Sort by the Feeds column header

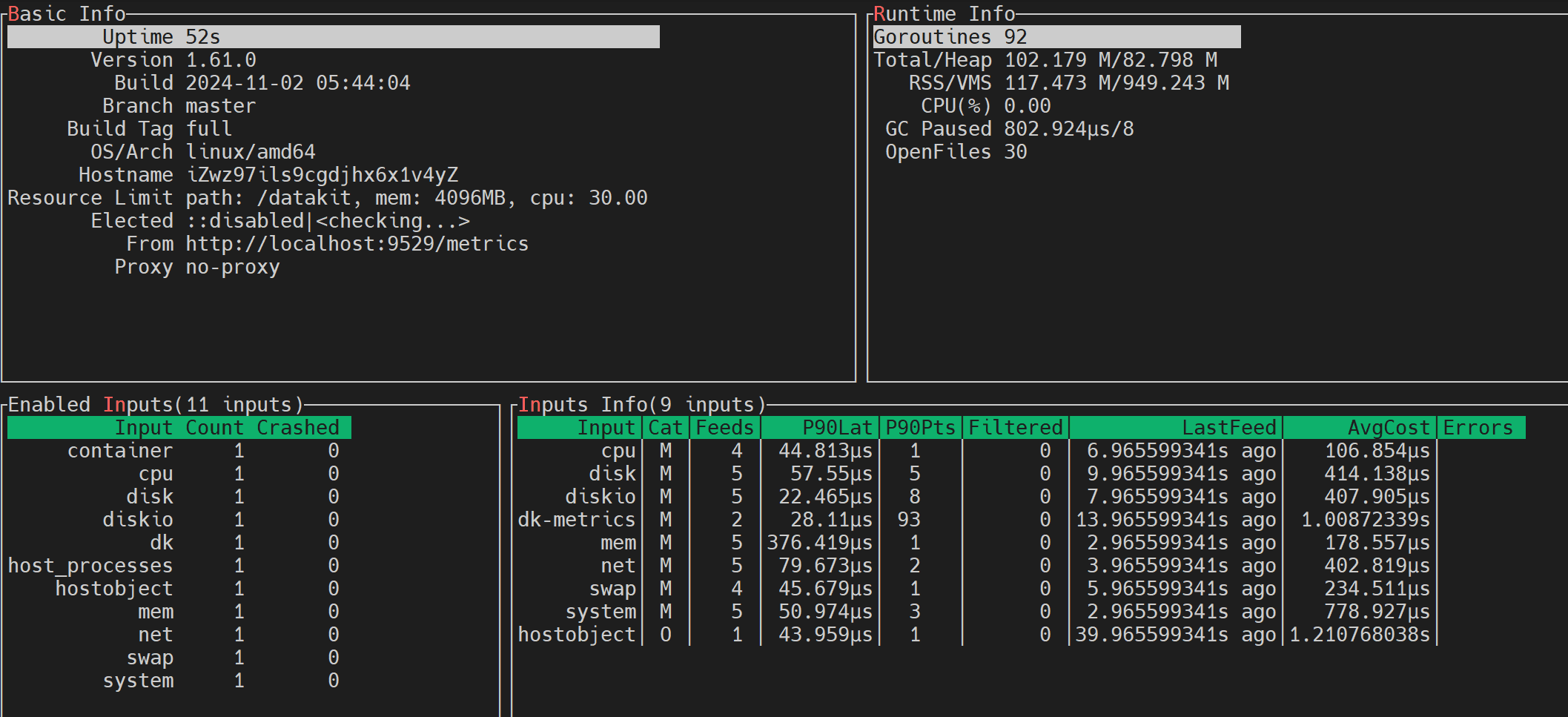pyautogui.click(x=724, y=428)
